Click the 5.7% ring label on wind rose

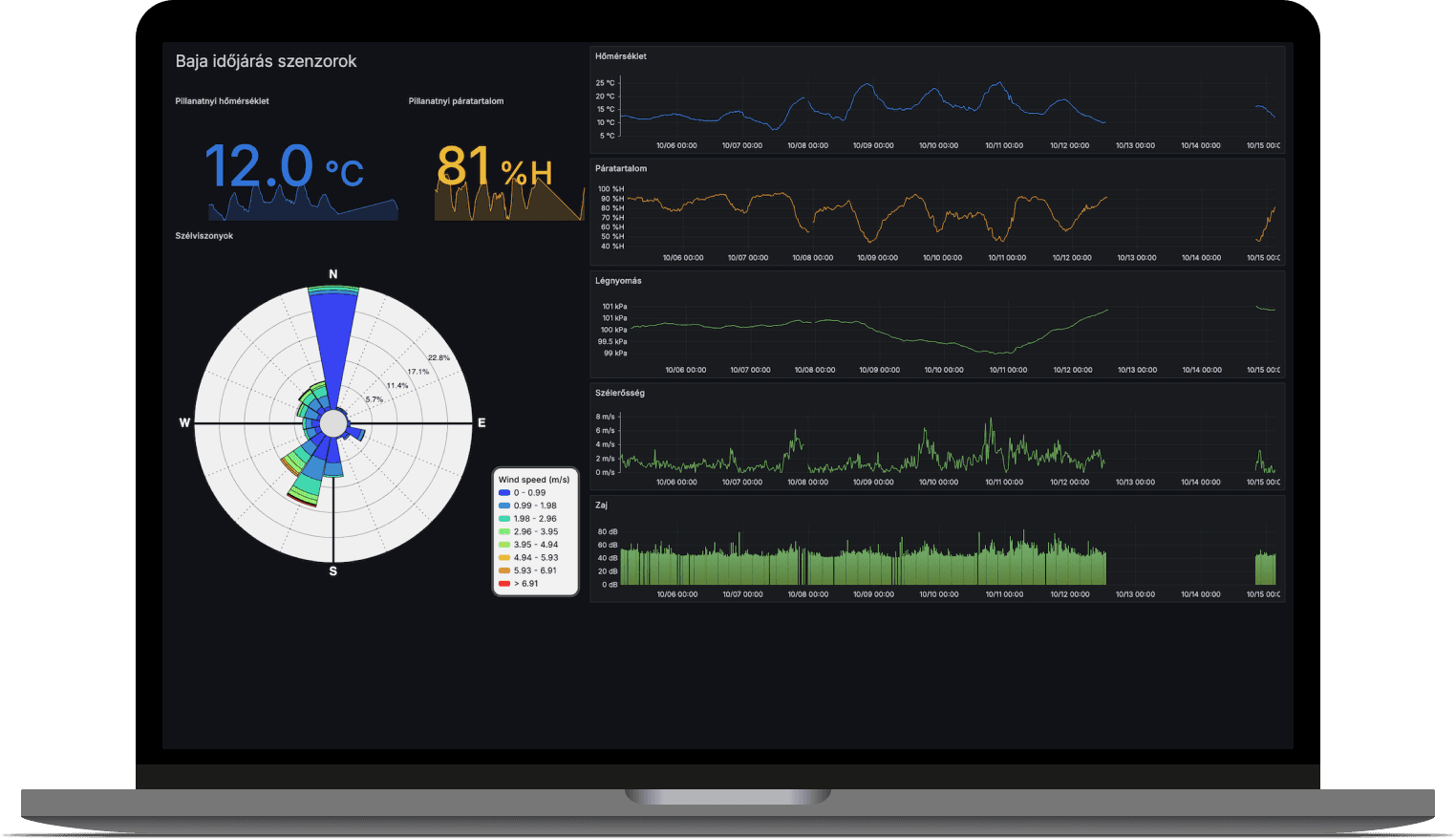tap(375, 400)
